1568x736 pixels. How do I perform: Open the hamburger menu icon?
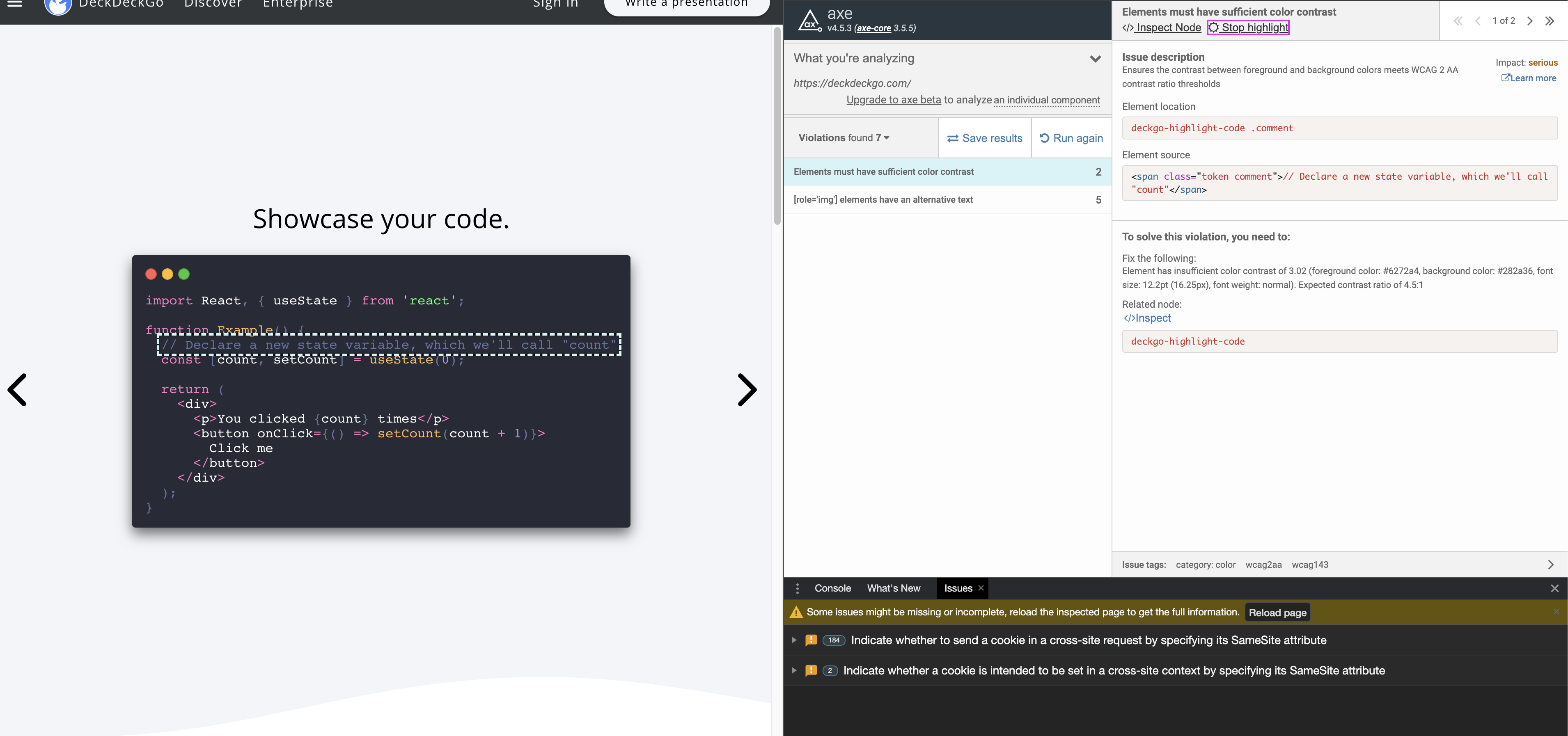coord(15,4)
